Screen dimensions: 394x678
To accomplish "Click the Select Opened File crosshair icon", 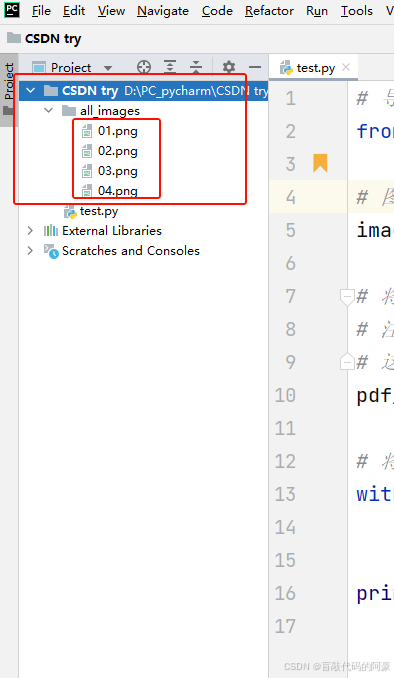I will (144, 67).
